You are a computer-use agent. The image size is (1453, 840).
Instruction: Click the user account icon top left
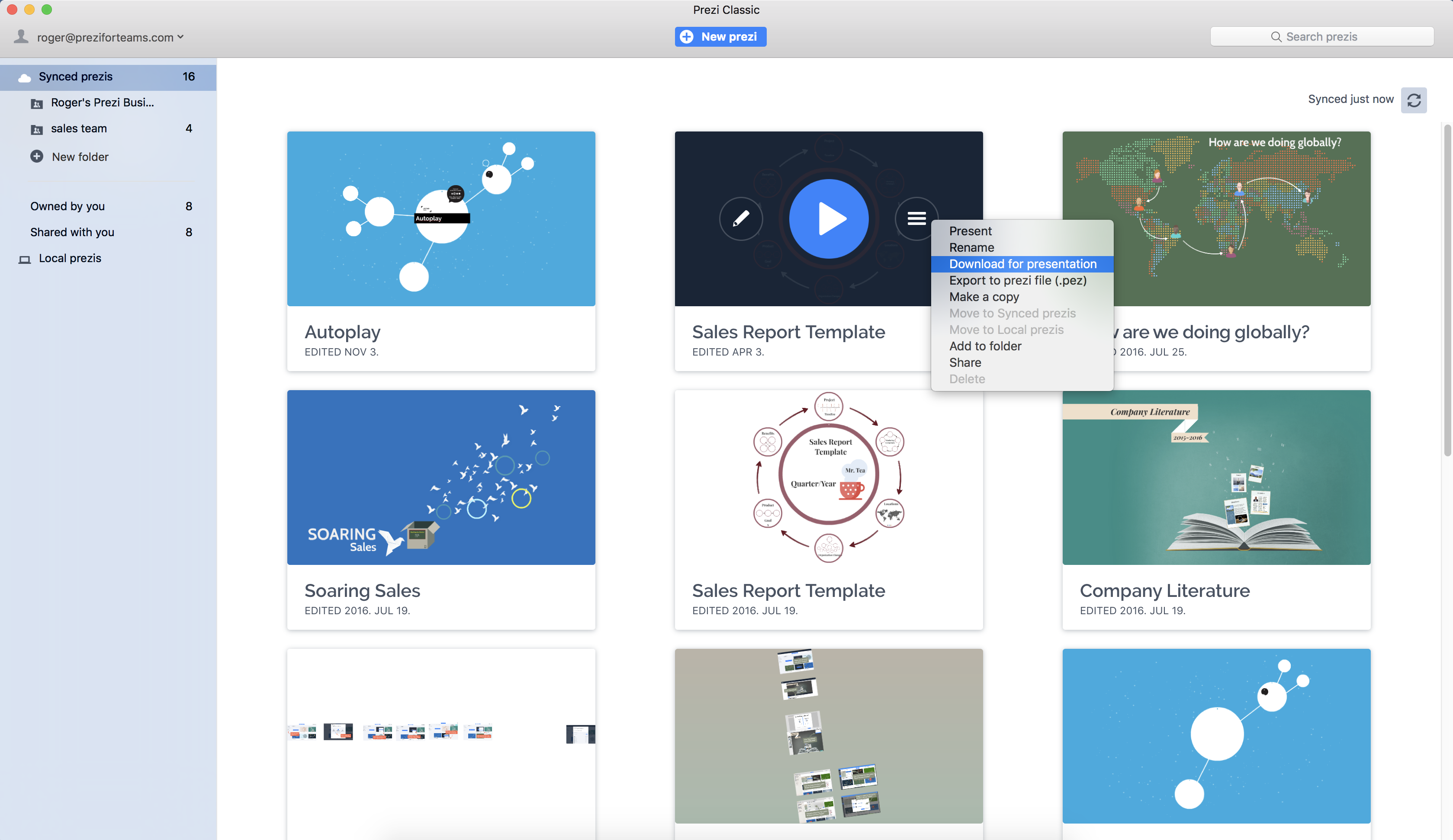pyautogui.click(x=21, y=37)
